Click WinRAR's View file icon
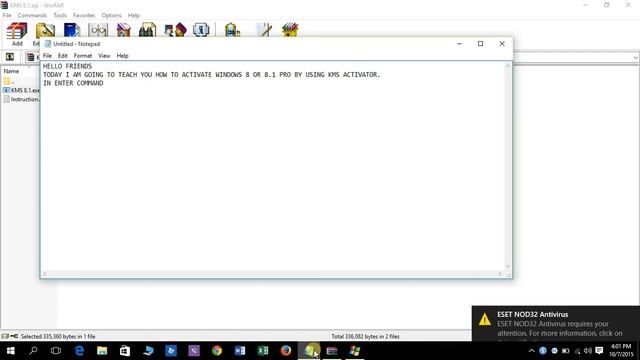 click(98, 31)
